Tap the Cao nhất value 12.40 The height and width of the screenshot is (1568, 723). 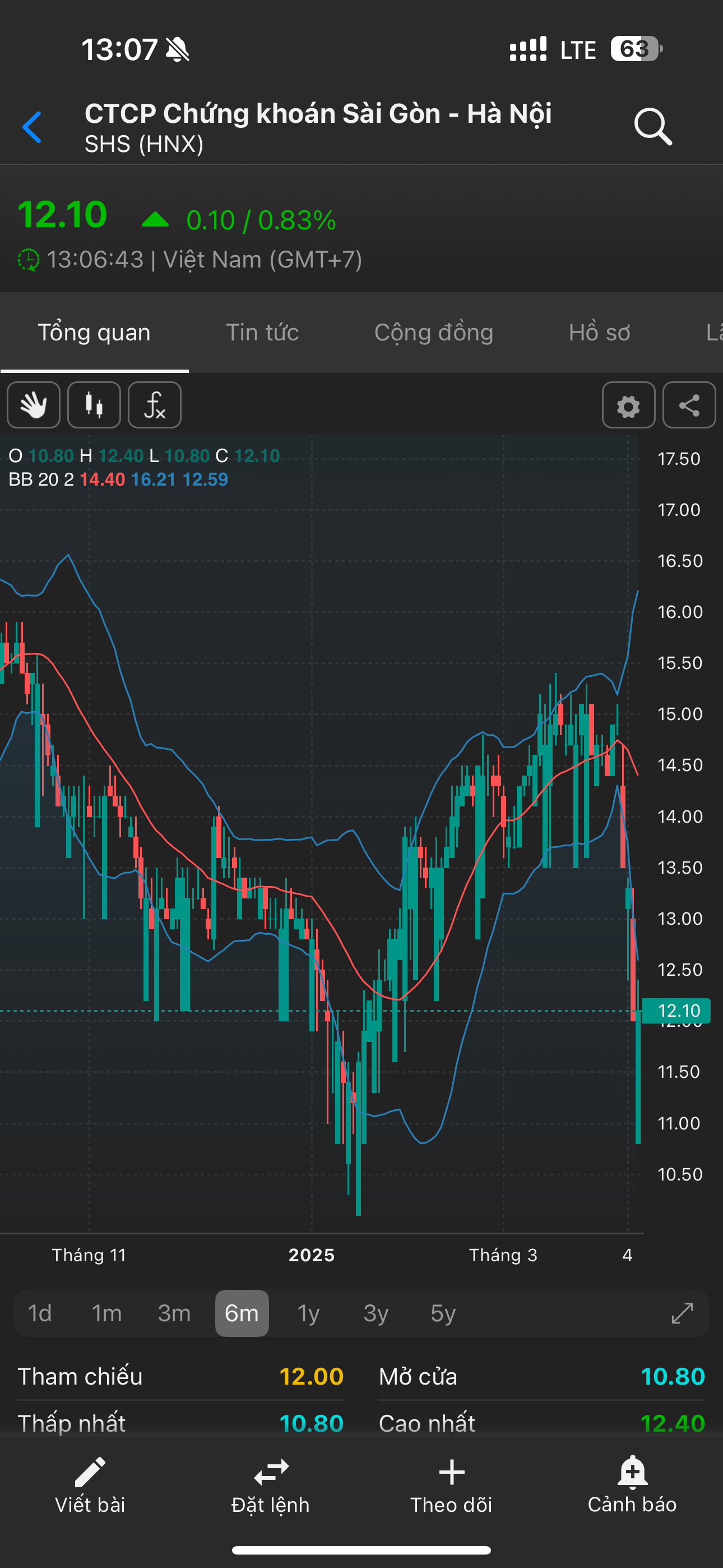click(x=673, y=1423)
